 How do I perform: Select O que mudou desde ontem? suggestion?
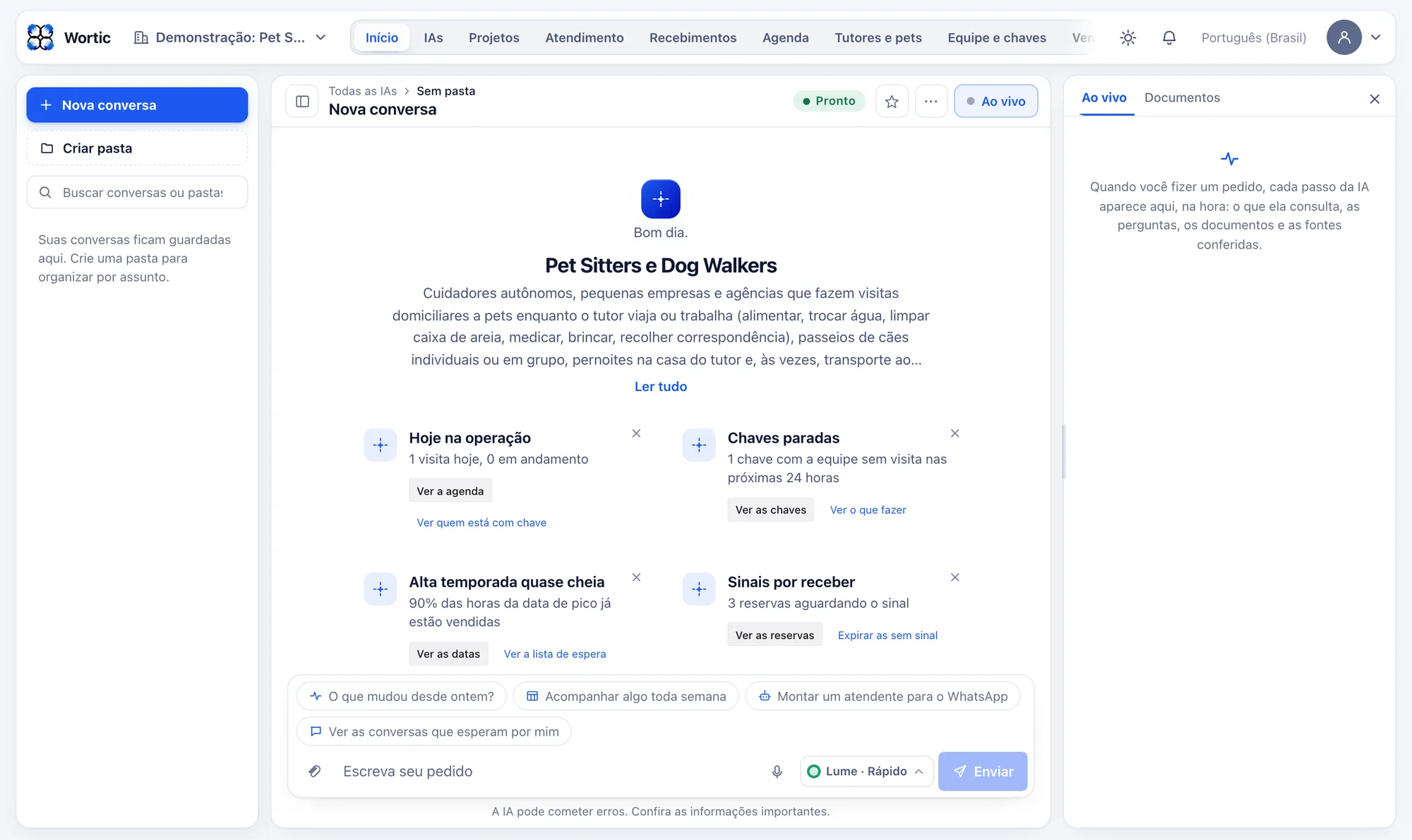(402, 697)
